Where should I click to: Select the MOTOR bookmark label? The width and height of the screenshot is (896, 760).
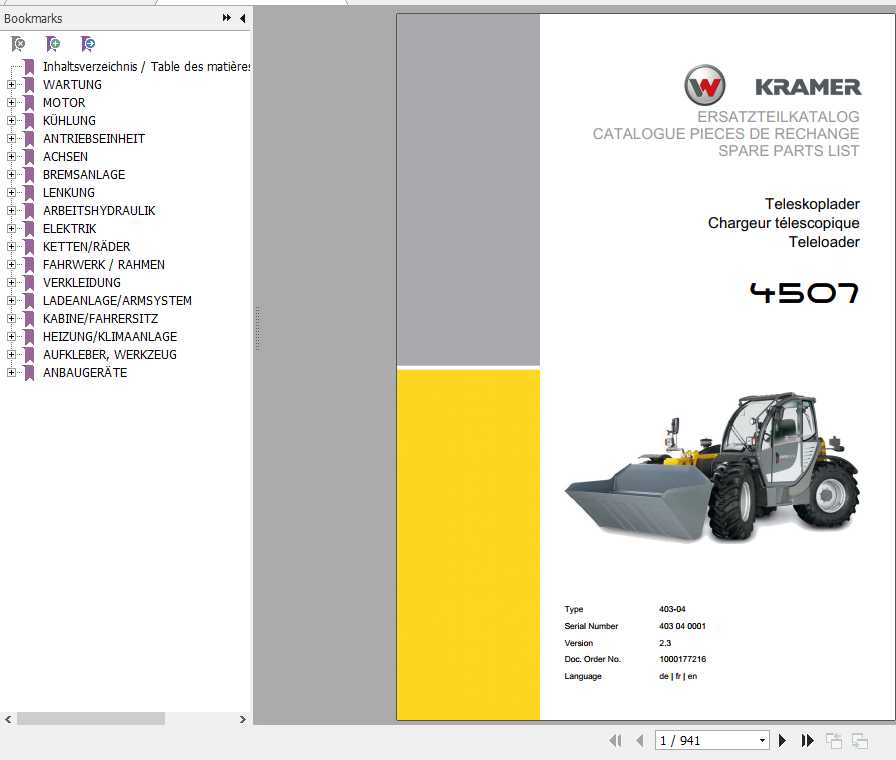[64, 103]
